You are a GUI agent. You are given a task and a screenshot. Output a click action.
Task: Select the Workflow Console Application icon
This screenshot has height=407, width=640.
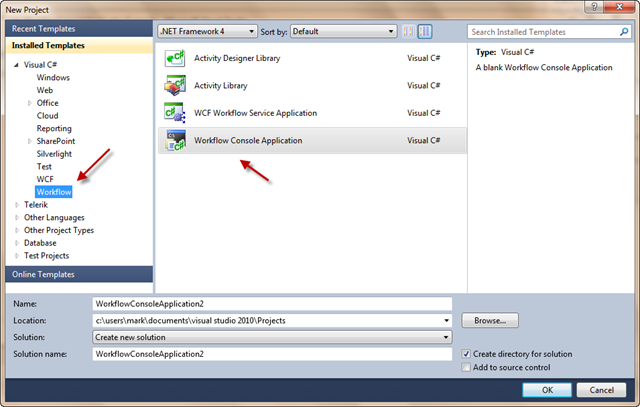[176, 140]
